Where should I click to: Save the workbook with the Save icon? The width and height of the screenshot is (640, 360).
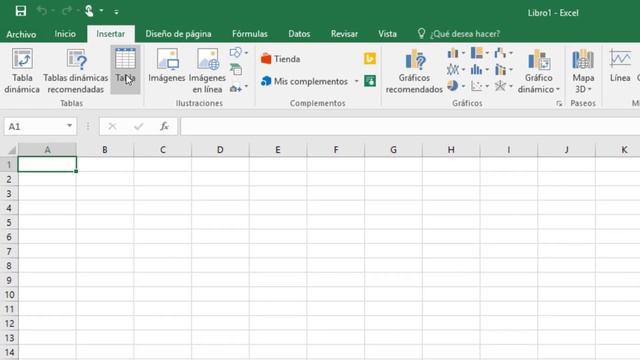click(20, 11)
